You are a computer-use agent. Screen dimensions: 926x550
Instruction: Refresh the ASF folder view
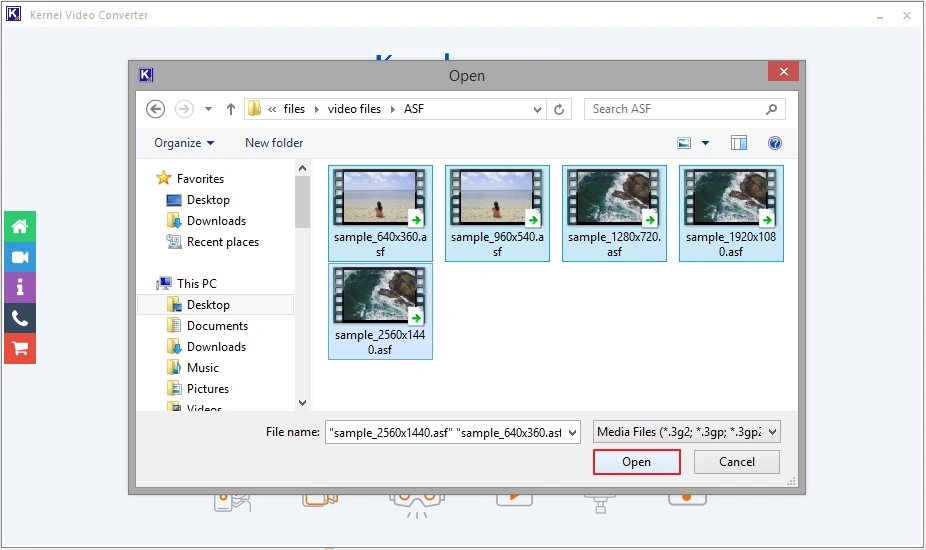[x=559, y=109]
